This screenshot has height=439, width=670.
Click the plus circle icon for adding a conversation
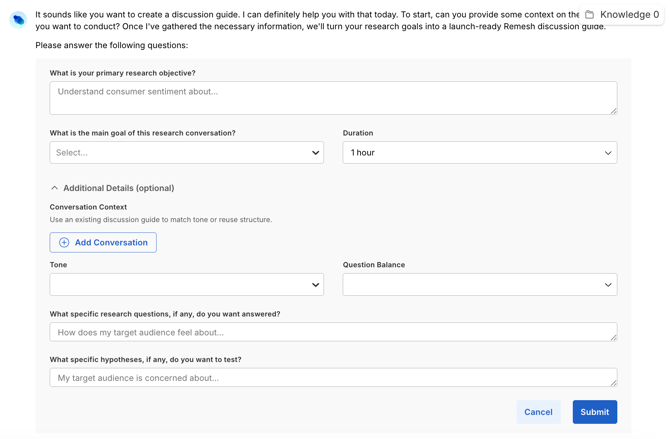point(64,243)
